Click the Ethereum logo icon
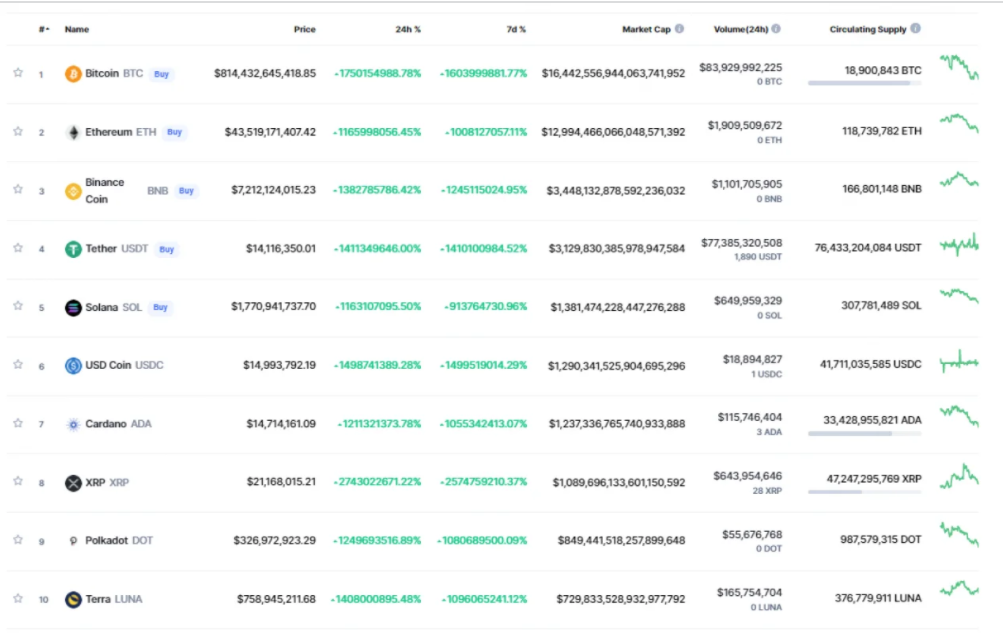The image size is (1003, 634). pos(73,132)
